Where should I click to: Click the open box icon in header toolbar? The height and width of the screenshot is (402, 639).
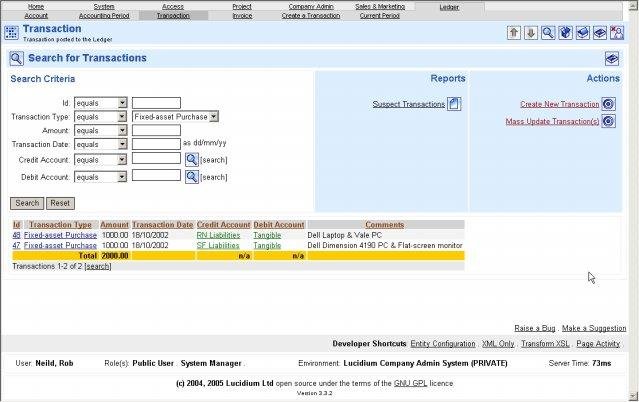point(565,33)
